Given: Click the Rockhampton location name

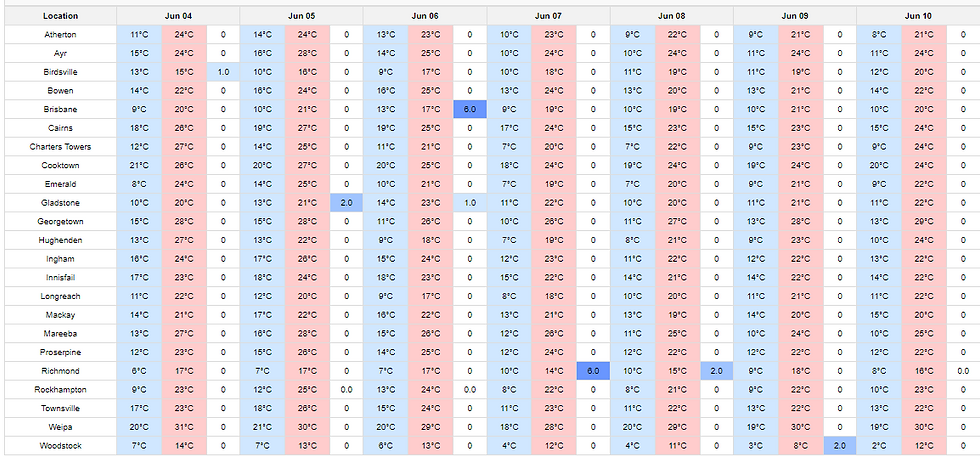Looking at the screenshot, I should (61, 389).
